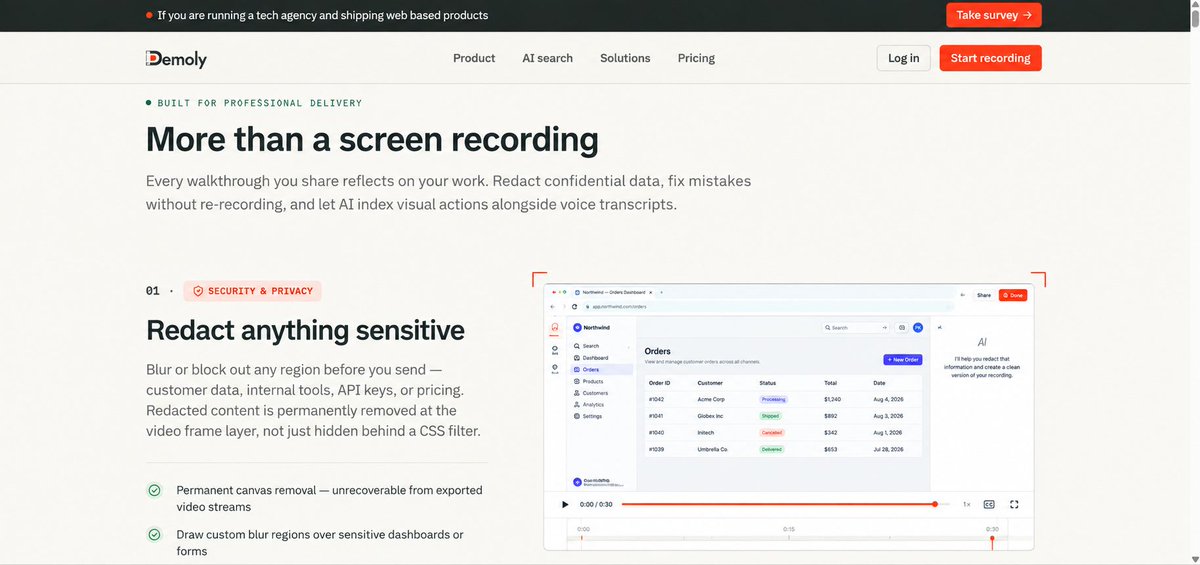Image resolution: width=1200 pixels, height=565 pixels.
Task: Click the Take survey button in the banner
Action: (x=994, y=15)
